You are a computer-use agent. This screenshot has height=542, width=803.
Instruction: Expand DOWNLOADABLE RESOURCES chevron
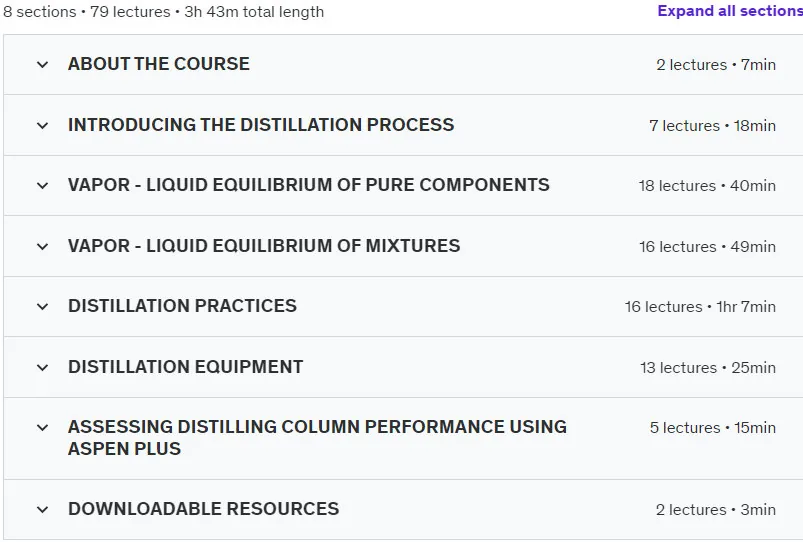pyautogui.click(x=43, y=509)
